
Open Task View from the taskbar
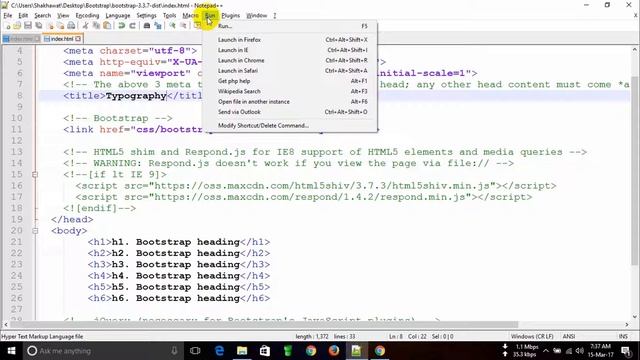(195, 351)
